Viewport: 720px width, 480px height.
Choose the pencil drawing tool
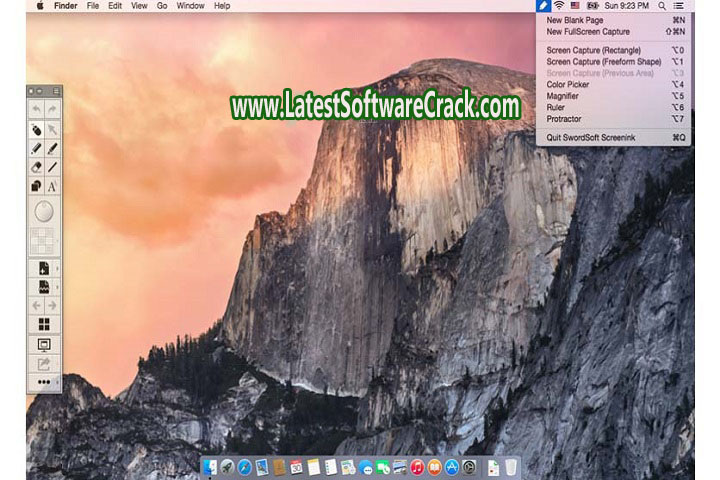(x=36, y=148)
